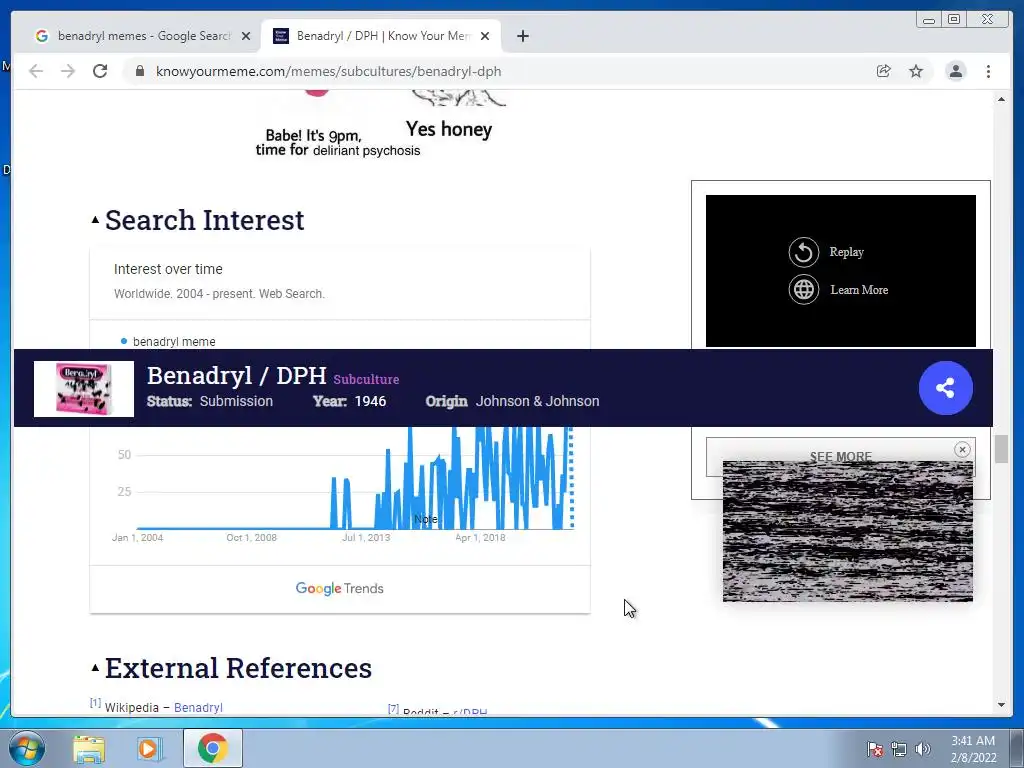
Task: Click the blue share button in the banner
Action: point(946,388)
